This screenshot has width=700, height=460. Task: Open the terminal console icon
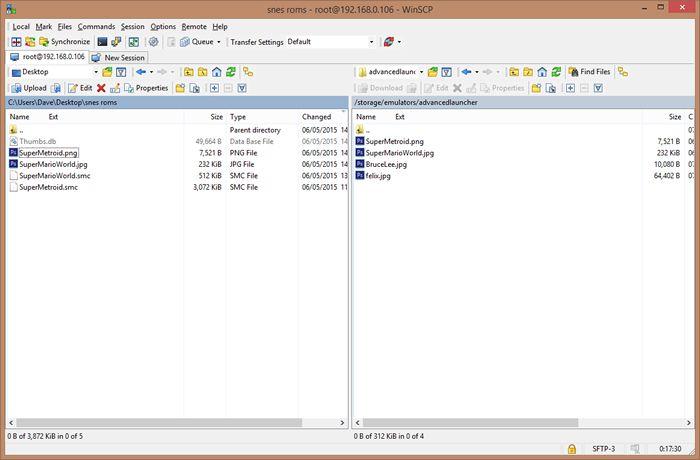click(x=102, y=42)
